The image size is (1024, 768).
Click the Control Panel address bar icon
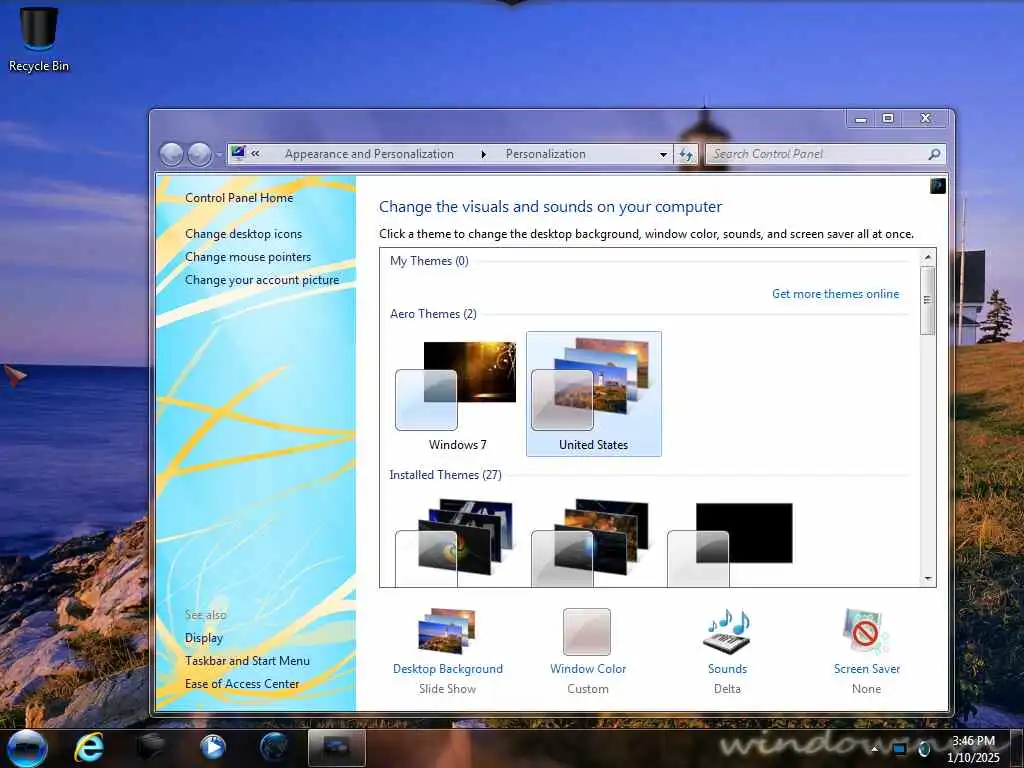click(x=238, y=153)
